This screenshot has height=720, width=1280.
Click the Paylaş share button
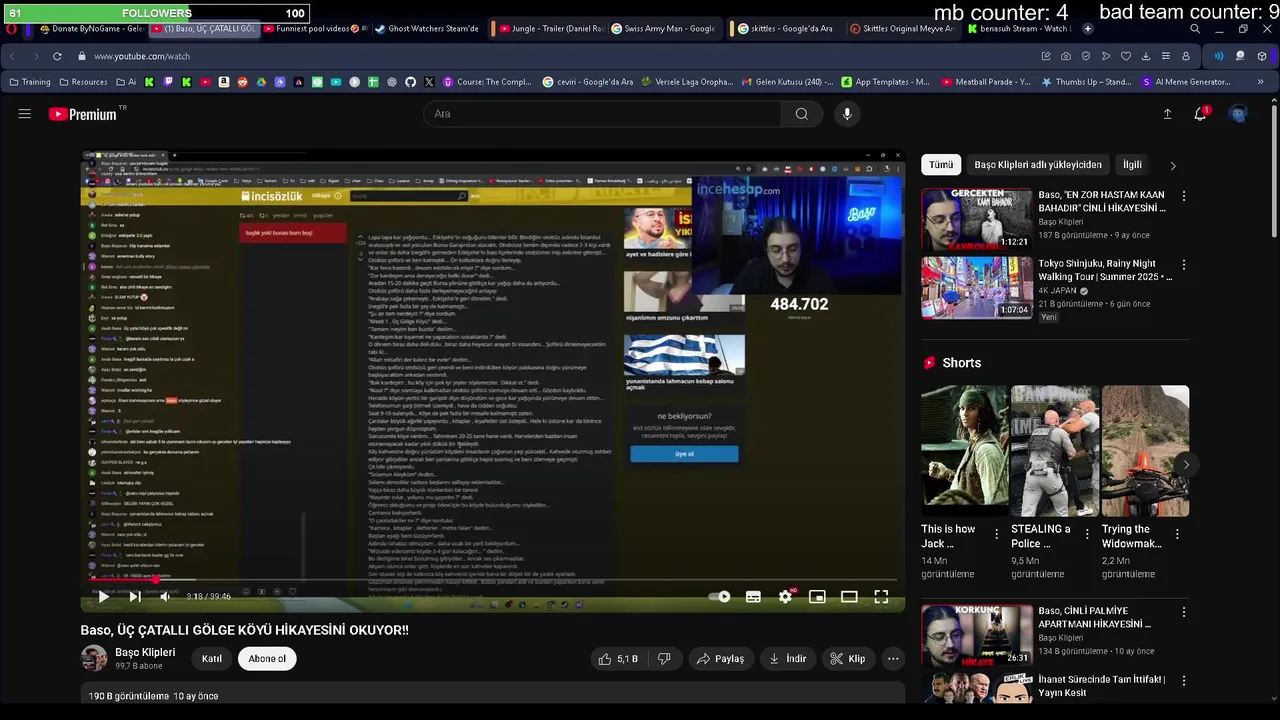(x=721, y=659)
